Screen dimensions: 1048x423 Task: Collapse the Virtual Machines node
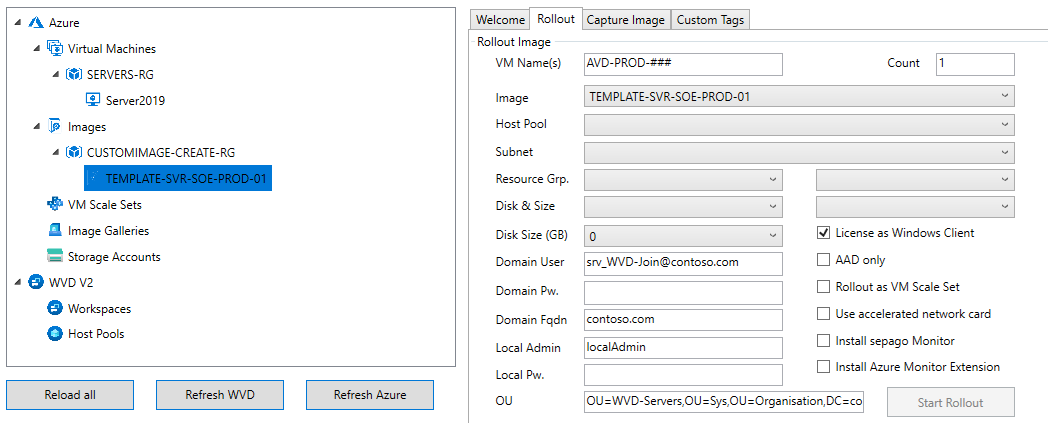36,49
